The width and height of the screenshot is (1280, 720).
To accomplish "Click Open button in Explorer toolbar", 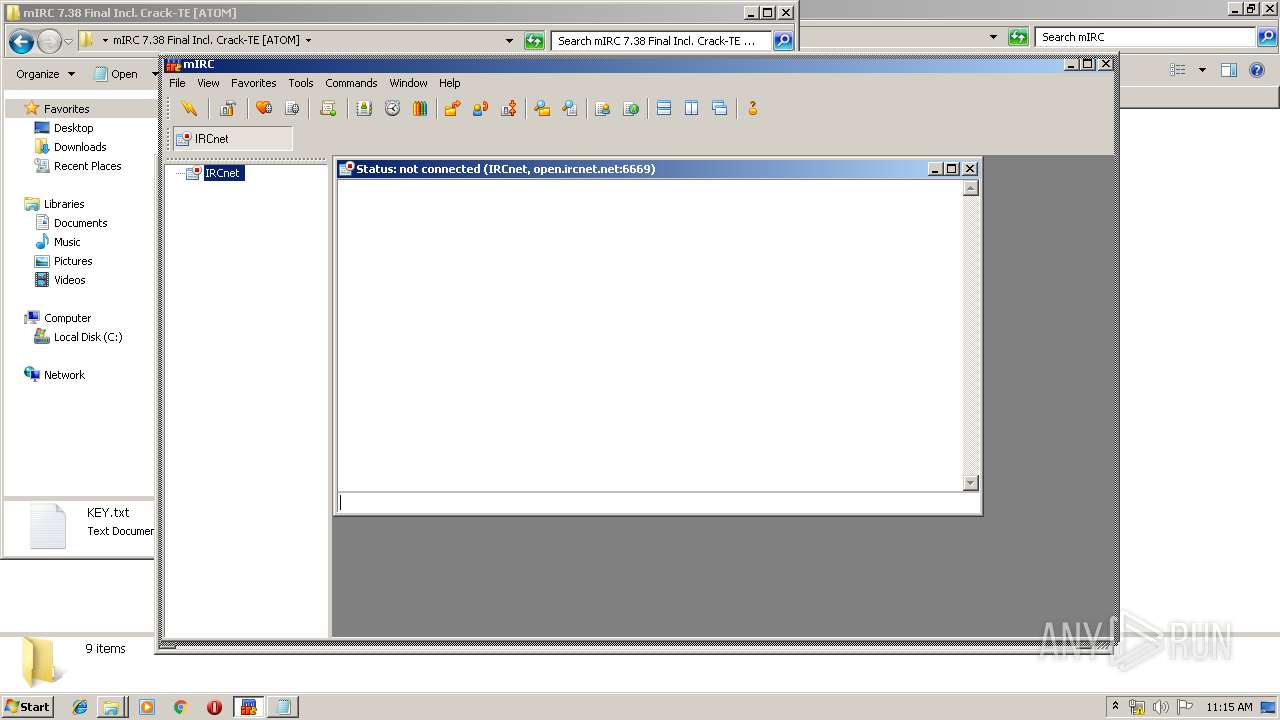I will tap(116, 74).
